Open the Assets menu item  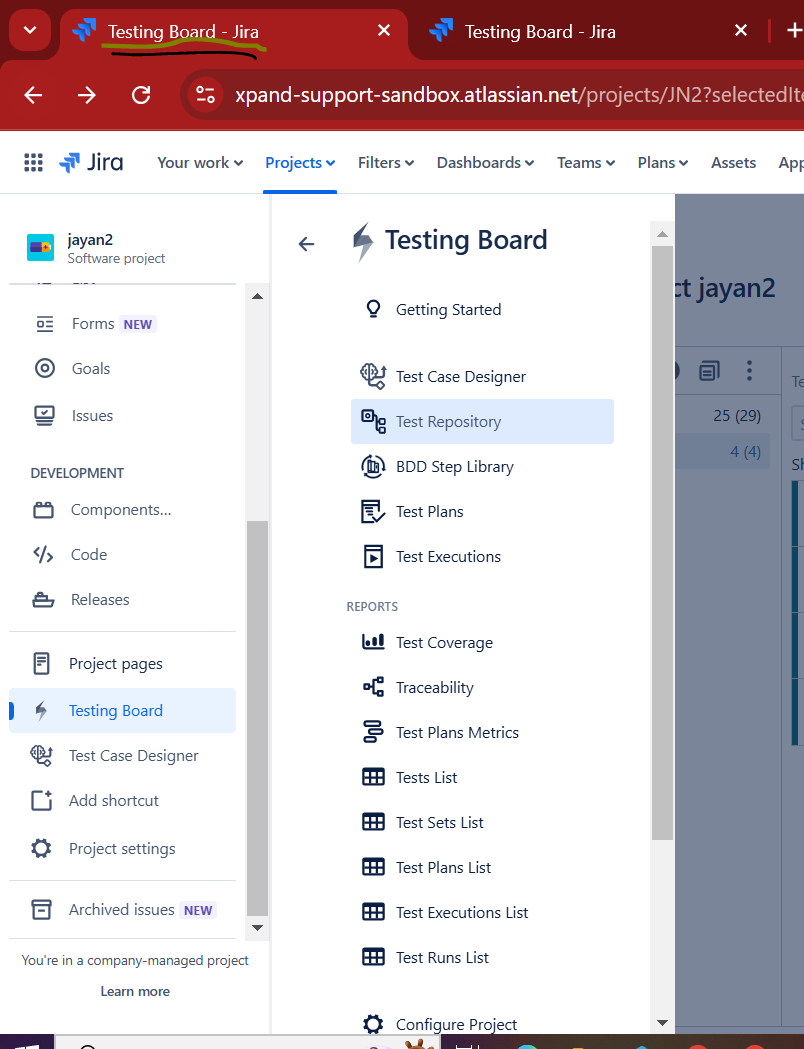733,163
